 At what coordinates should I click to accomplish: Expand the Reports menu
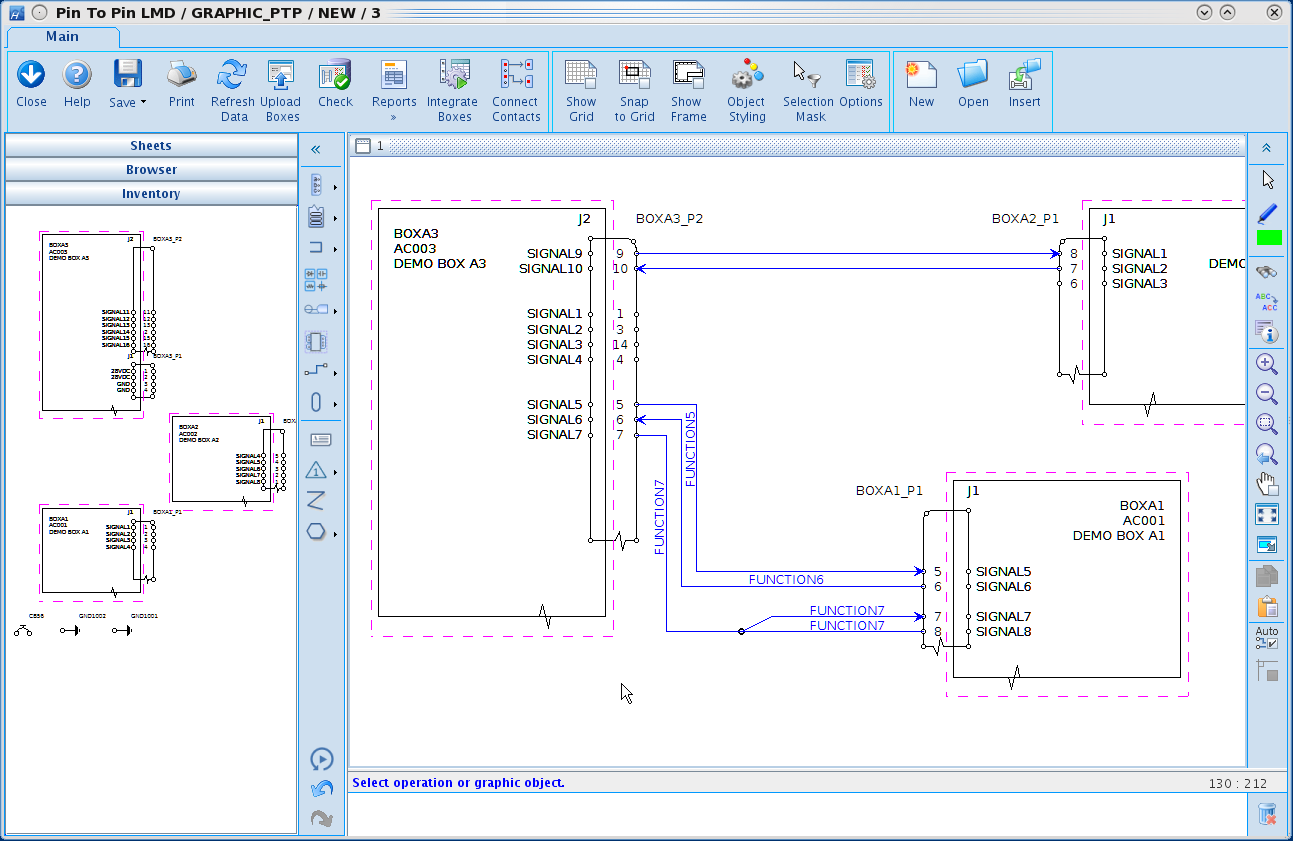click(394, 91)
